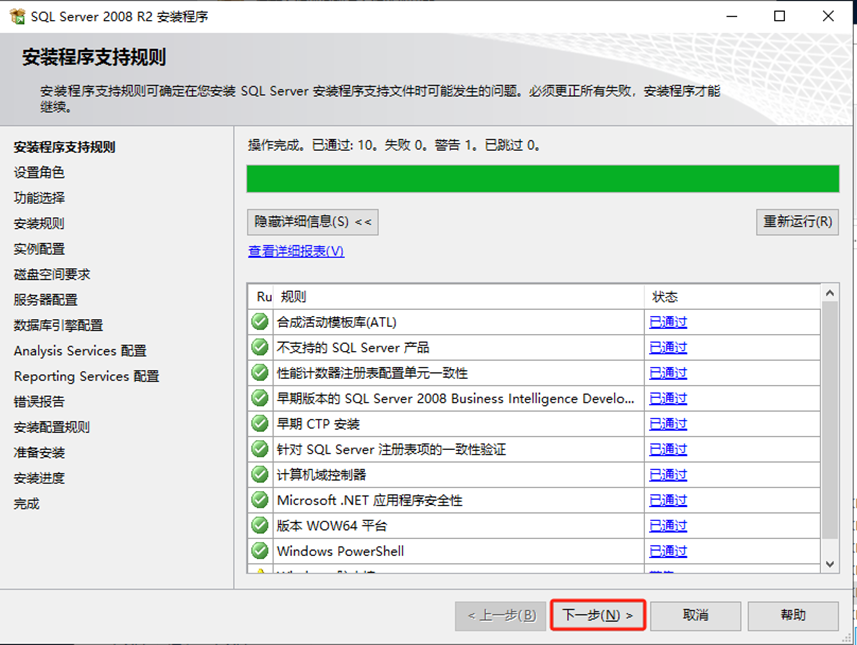
Task: Click the 重新运行(R) button
Action: pos(797,222)
